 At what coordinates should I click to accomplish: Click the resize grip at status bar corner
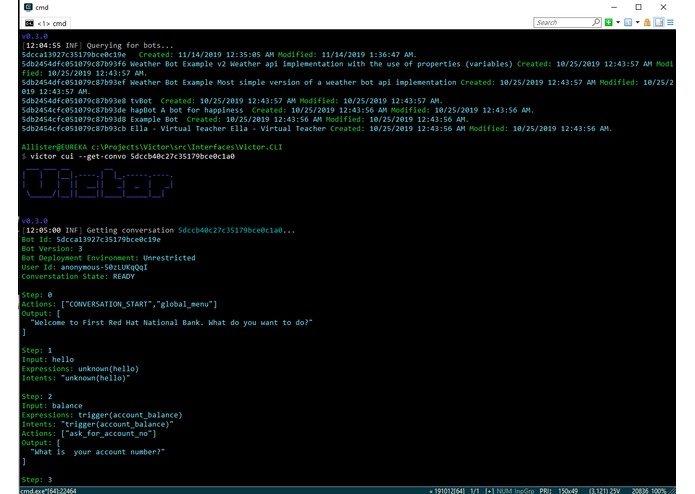(x=672, y=490)
